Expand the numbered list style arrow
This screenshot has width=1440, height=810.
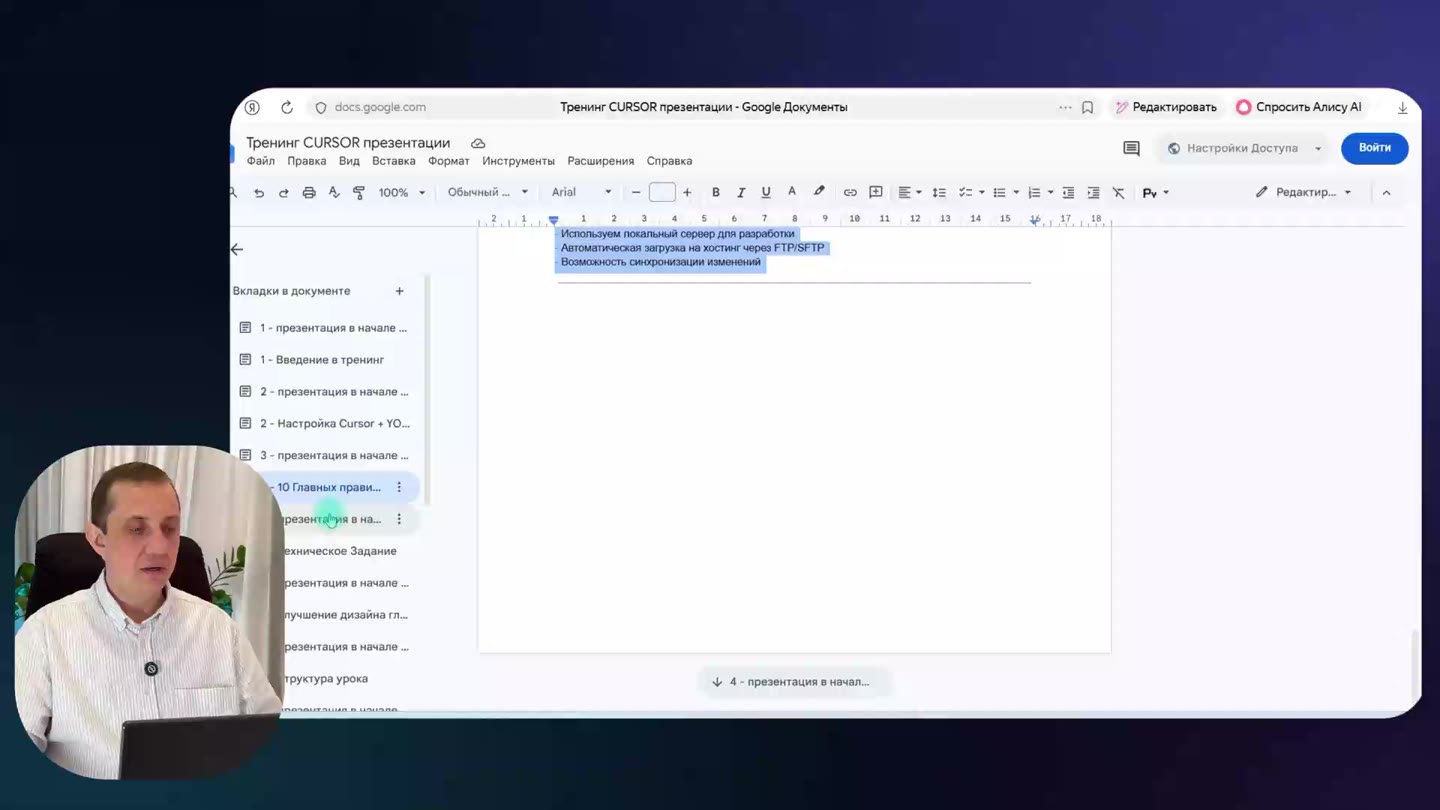coord(1050,193)
